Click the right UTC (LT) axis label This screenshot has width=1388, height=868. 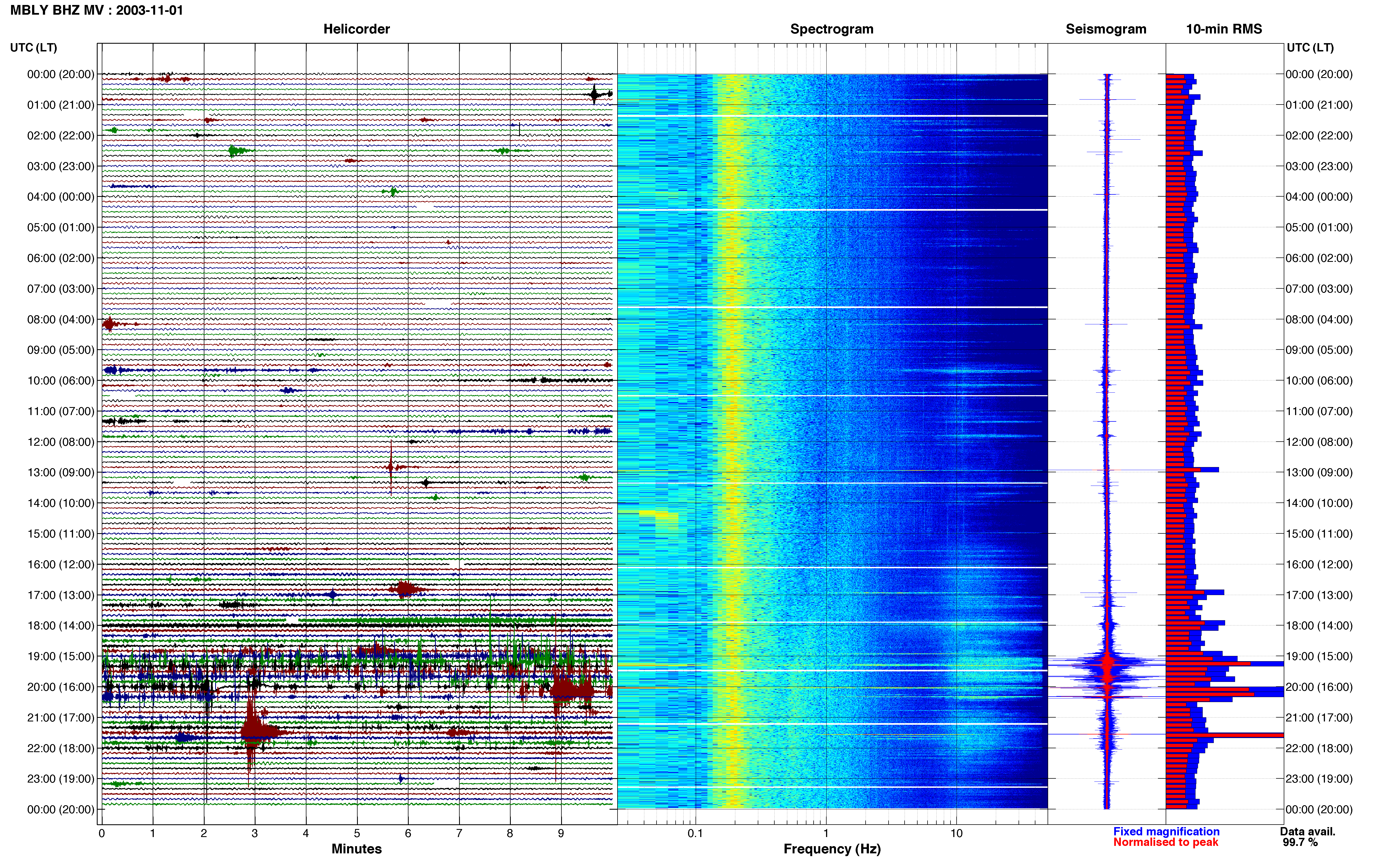[x=1311, y=48]
